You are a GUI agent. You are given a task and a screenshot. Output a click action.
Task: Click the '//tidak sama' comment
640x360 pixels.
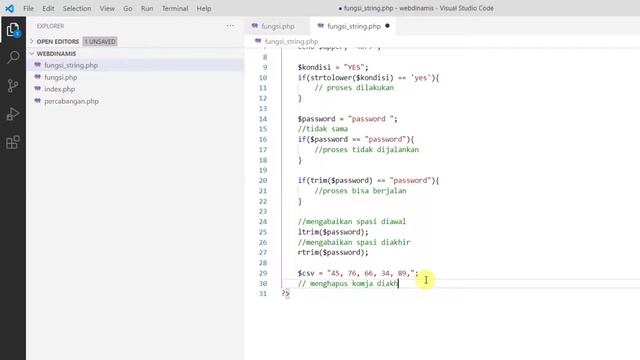(323, 129)
